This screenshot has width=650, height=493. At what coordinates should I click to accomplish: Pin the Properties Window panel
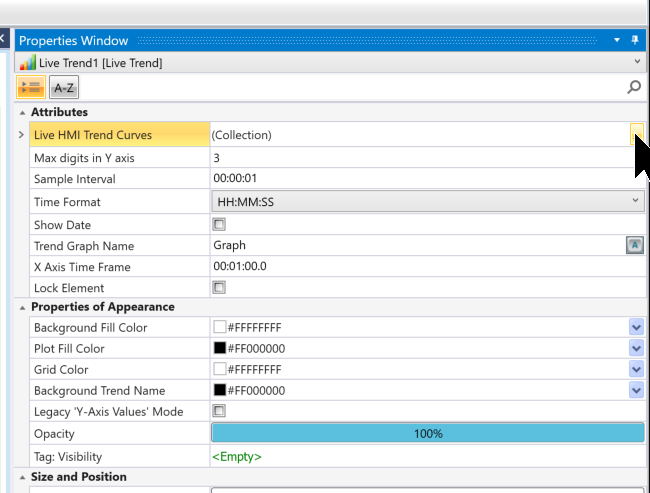coord(635,40)
